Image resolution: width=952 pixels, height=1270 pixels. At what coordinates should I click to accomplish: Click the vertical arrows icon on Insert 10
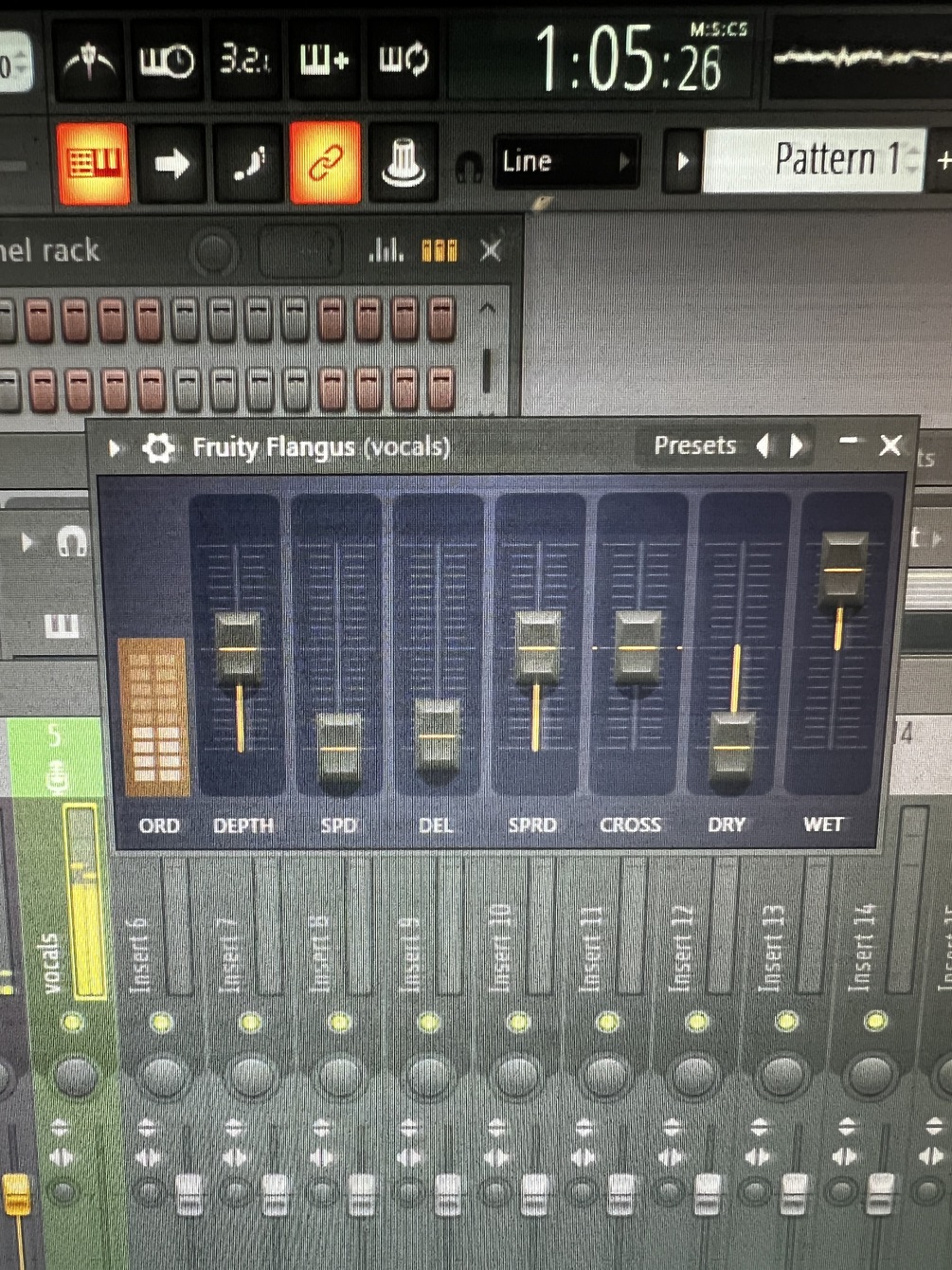(x=496, y=1127)
